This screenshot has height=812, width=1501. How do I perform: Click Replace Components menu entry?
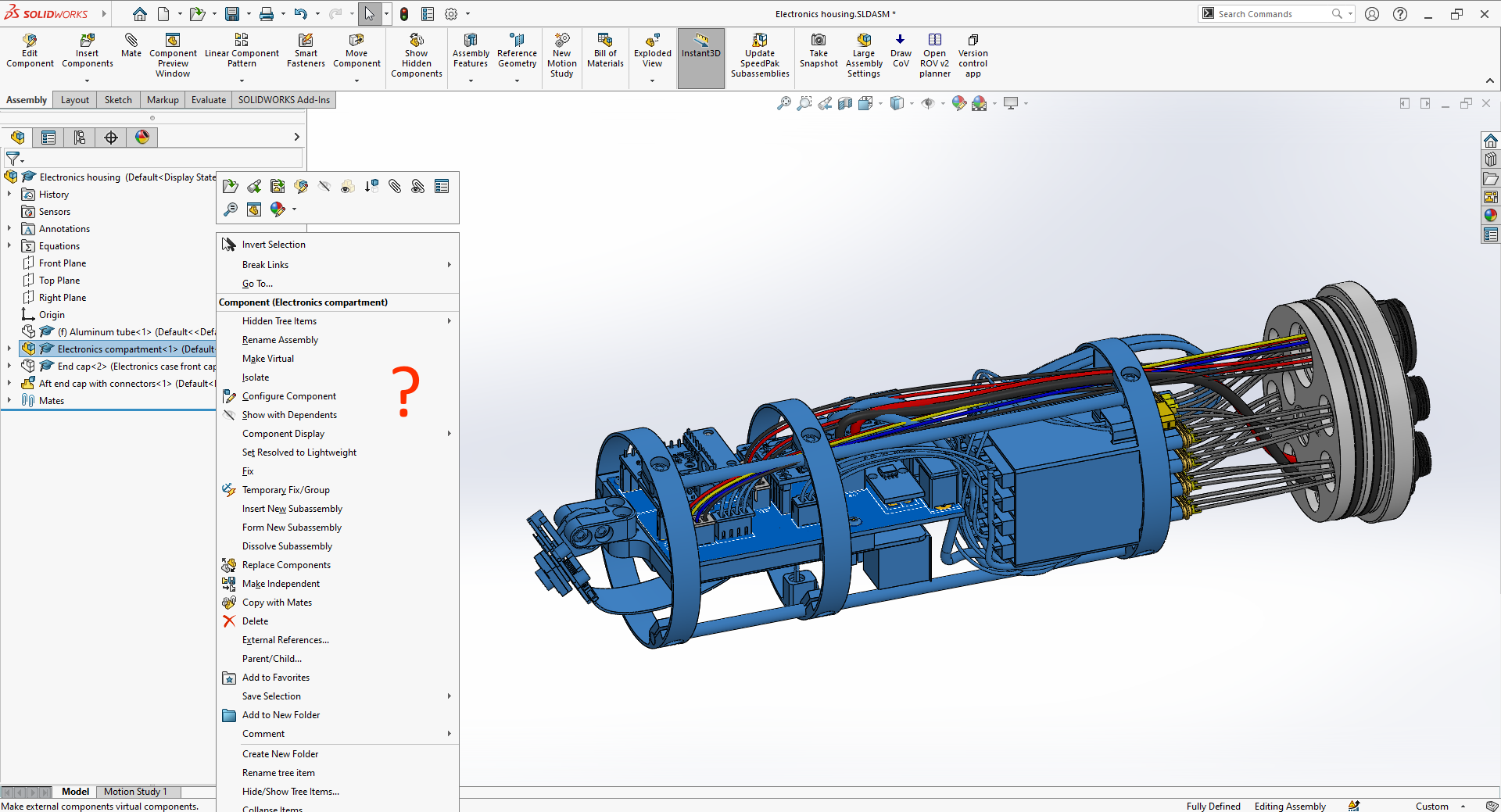pos(338,565)
